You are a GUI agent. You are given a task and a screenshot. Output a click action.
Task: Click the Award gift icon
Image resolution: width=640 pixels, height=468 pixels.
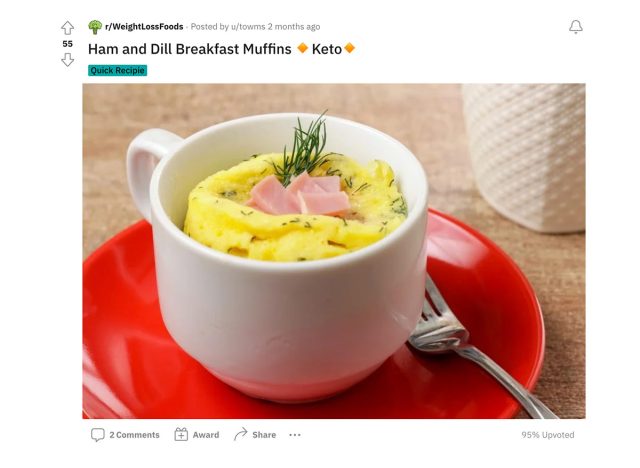click(181, 435)
